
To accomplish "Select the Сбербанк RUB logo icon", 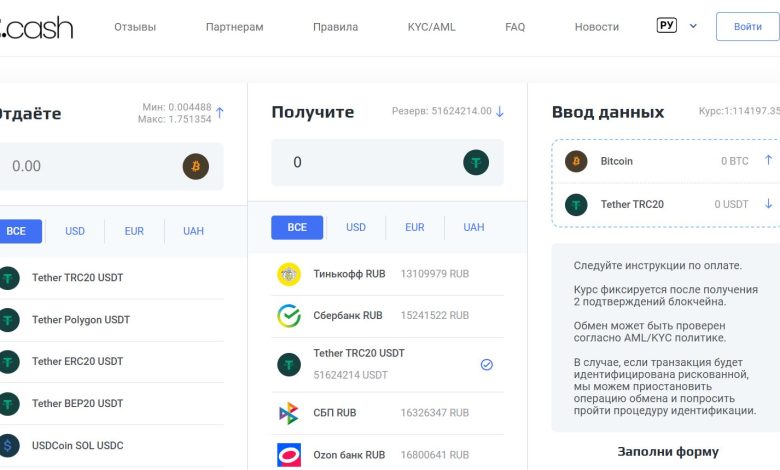I will (x=289, y=316).
